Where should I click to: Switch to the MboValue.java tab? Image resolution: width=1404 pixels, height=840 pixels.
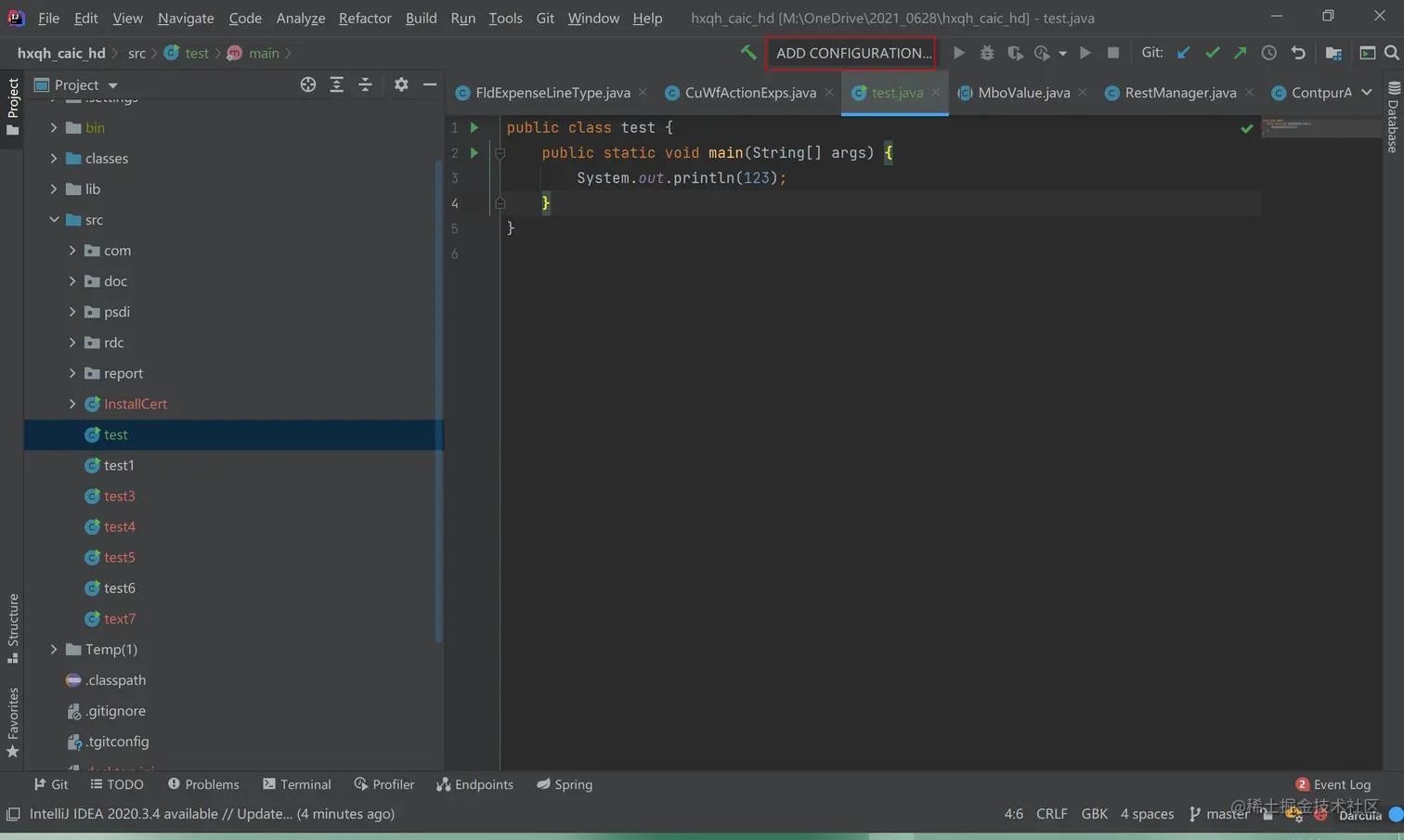click(1023, 93)
